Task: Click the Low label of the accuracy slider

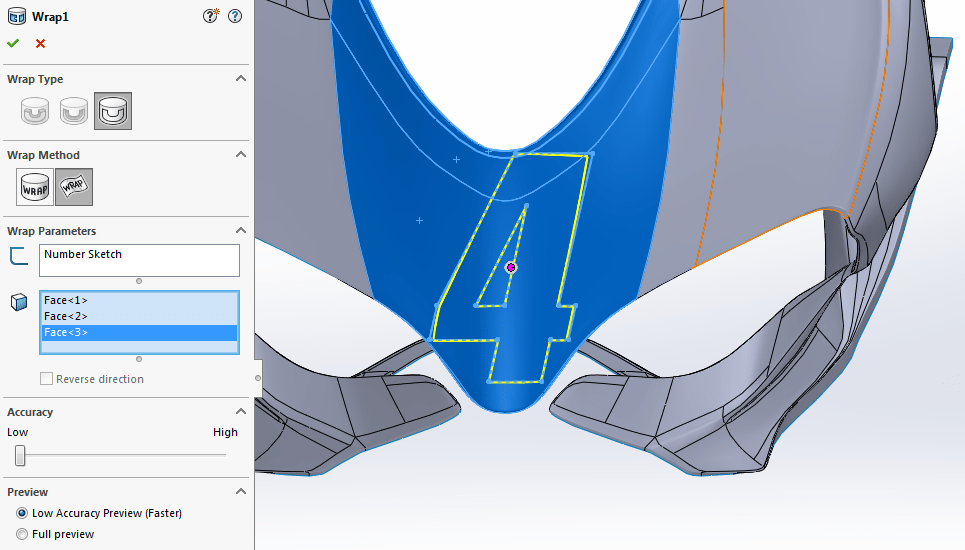Action: click(17, 432)
